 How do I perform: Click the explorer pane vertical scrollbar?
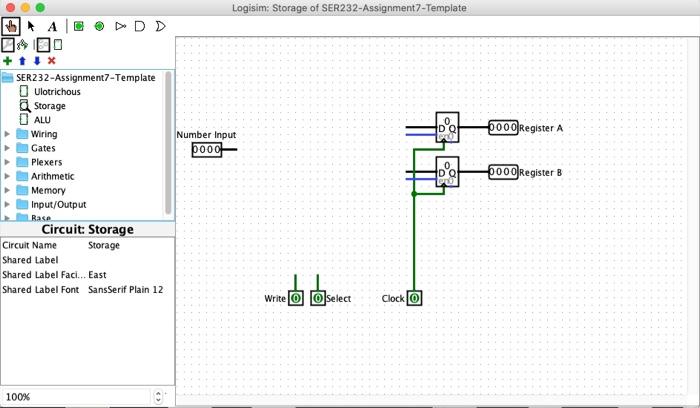click(168, 143)
